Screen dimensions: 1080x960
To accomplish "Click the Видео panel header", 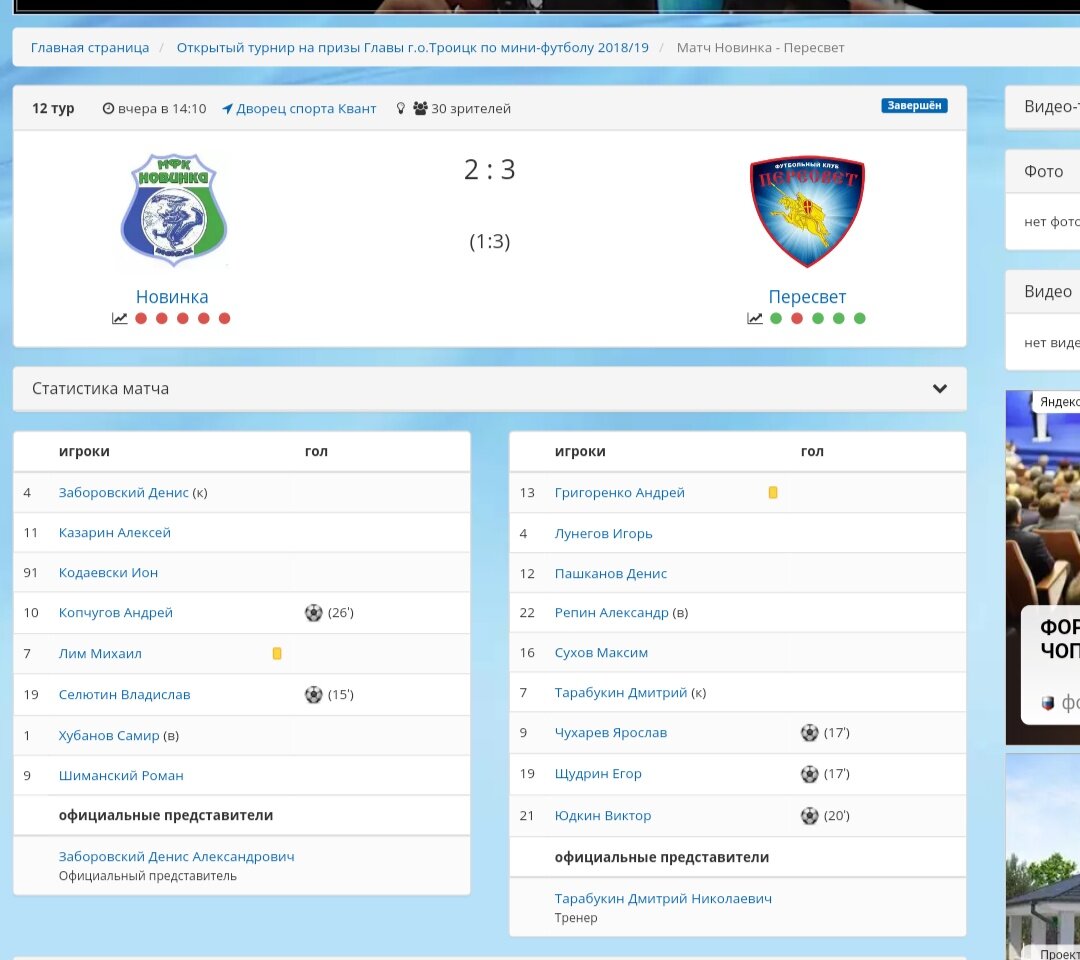I will click(x=1043, y=291).
